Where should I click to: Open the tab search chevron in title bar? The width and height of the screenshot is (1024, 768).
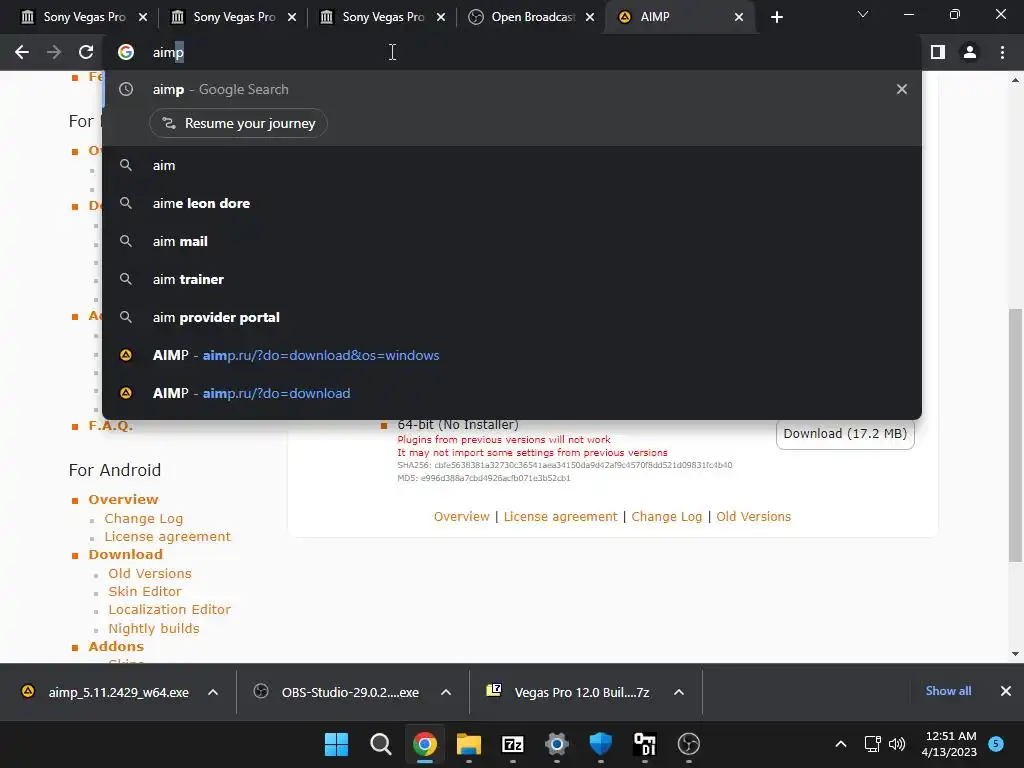point(863,14)
